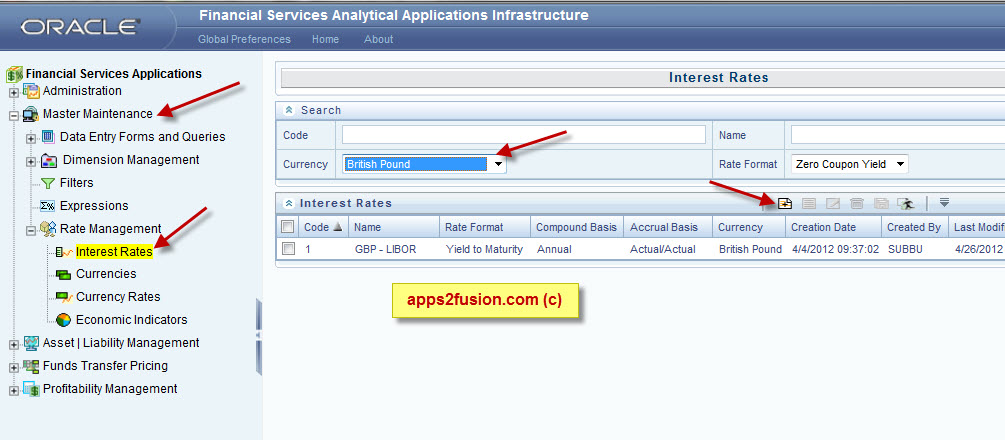Check the GBP - LIBOR row checkbox
Viewport: 1005px width, 440px height.
tap(288, 249)
